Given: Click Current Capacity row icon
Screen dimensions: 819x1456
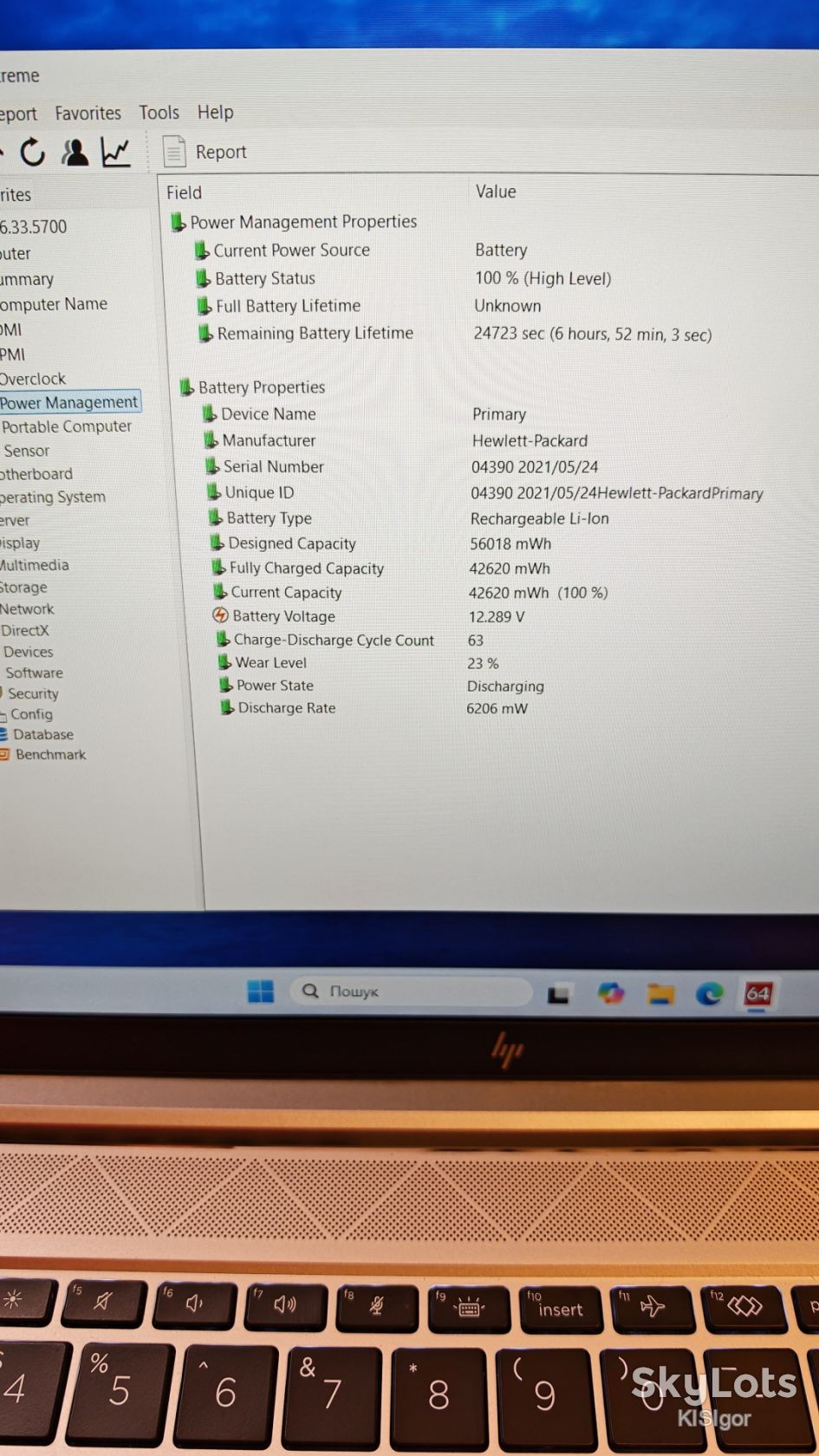Looking at the screenshot, I should click(220, 592).
